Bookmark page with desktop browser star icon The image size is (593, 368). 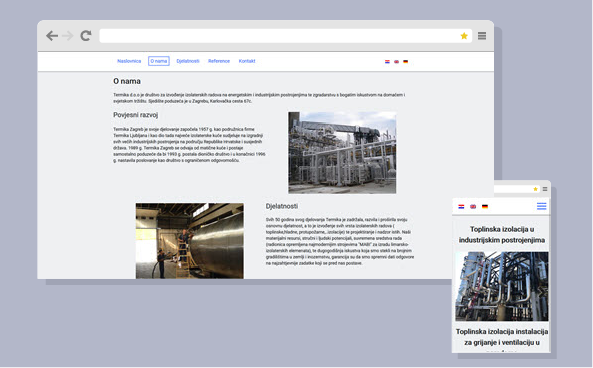click(x=464, y=36)
